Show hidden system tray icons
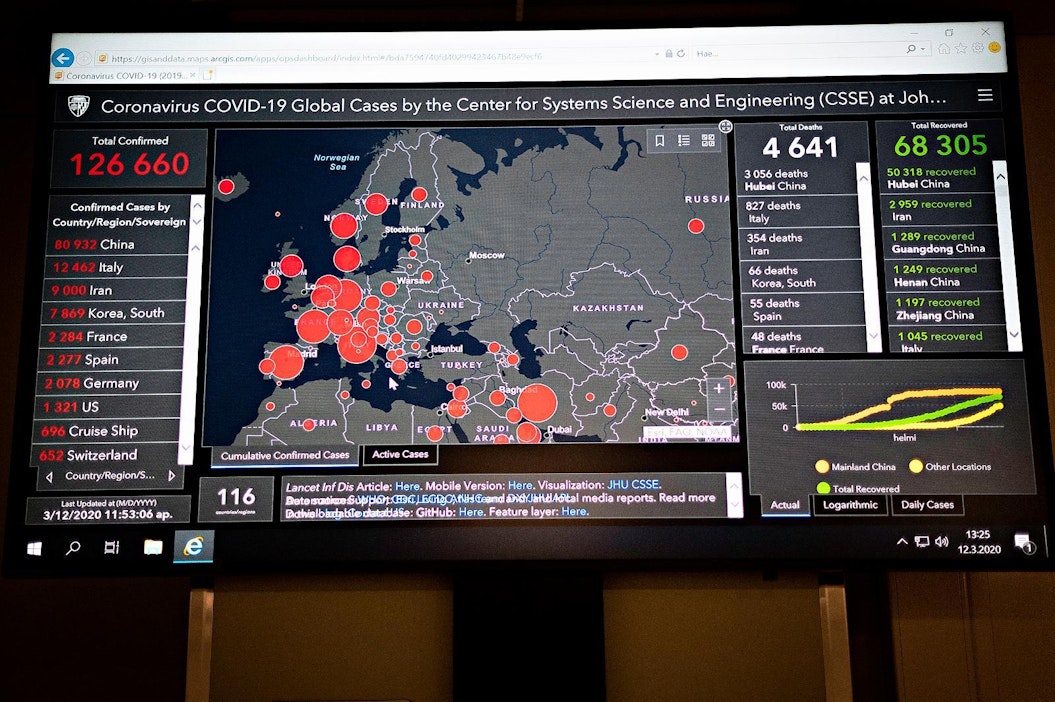The width and height of the screenshot is (1055, 702). point(902,542)
